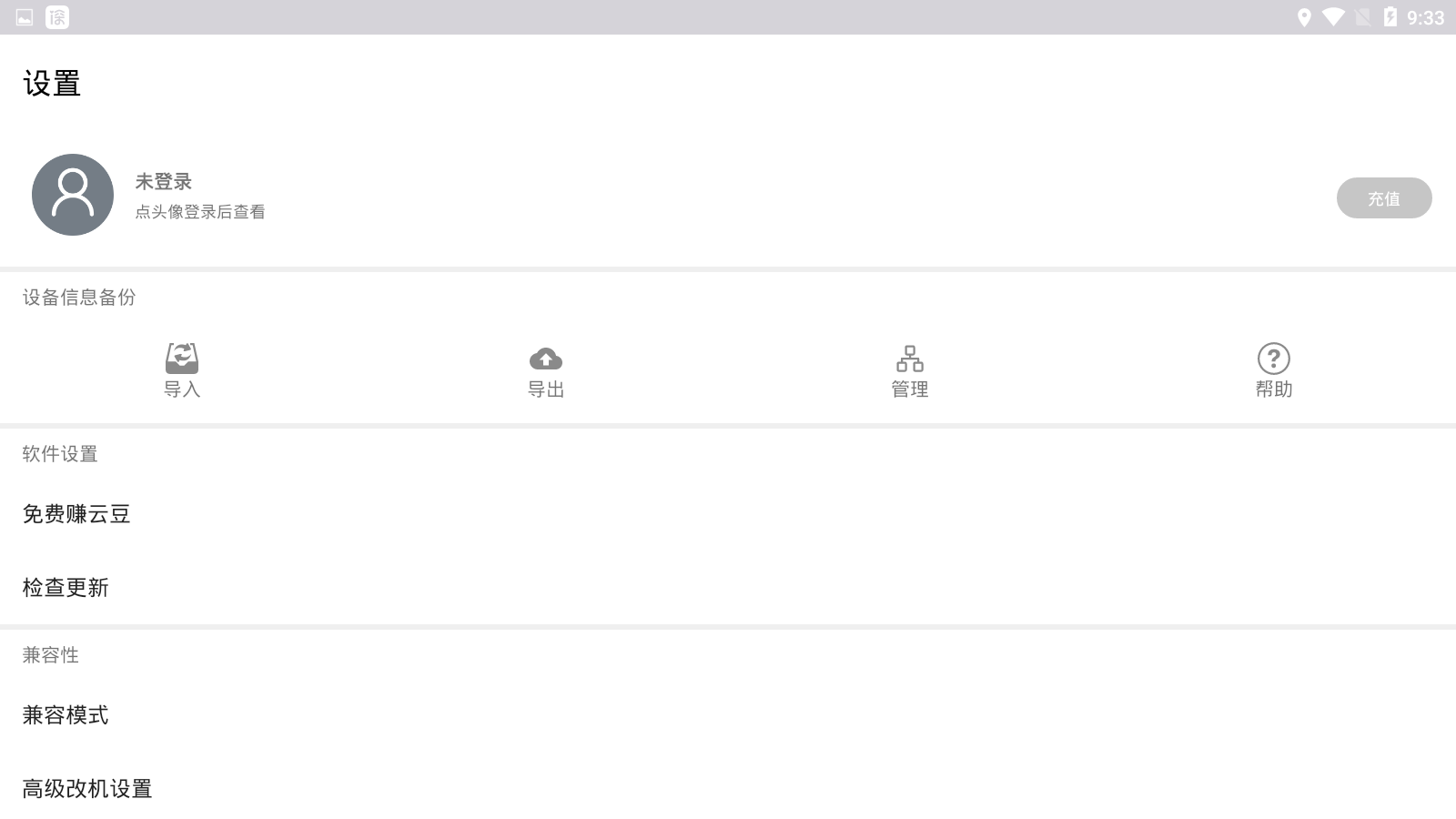
Task: Tap the 设备信息备份 section header
Action: (79, 298)
